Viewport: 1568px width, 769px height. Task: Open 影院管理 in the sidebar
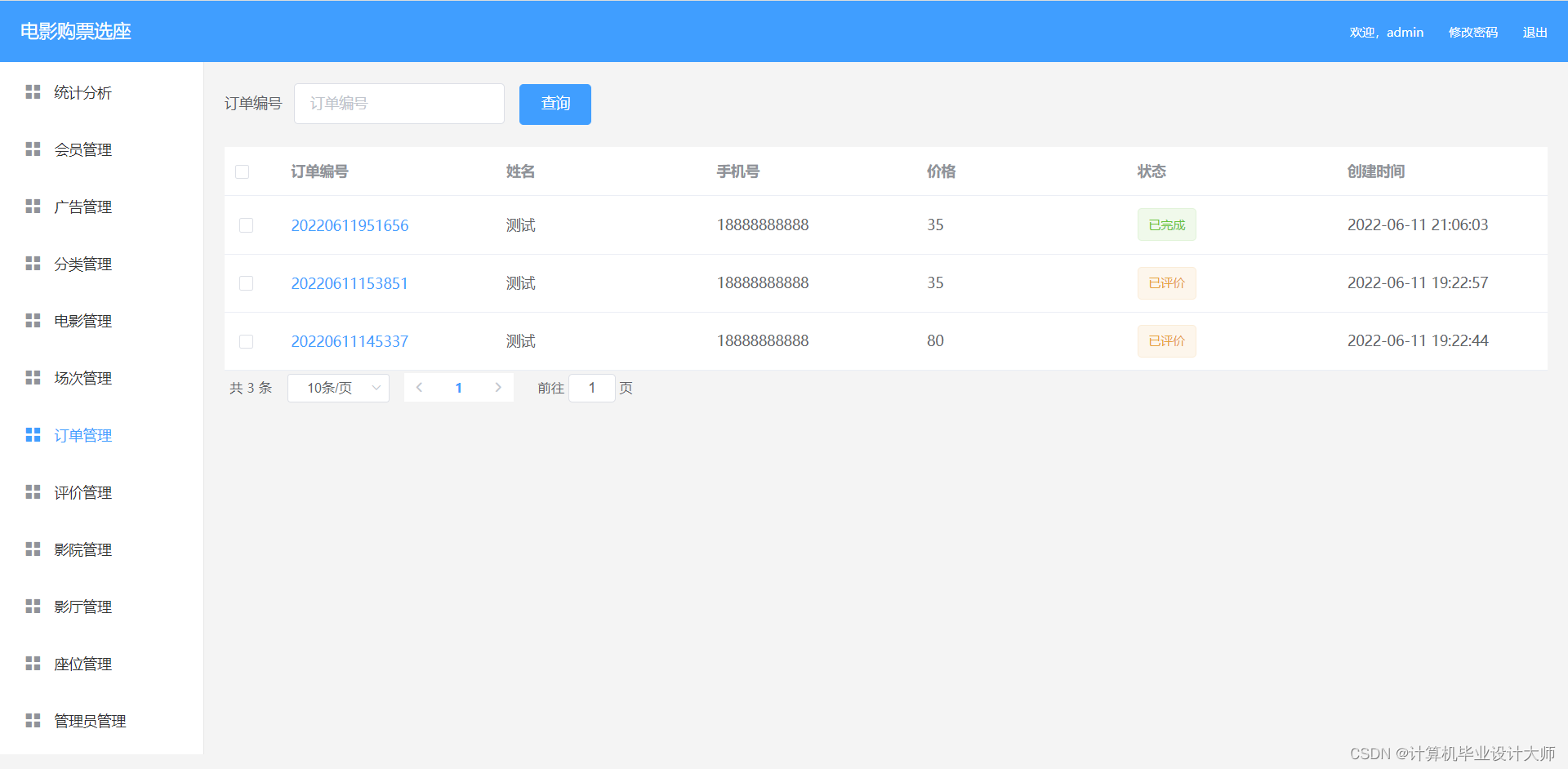pyautogui.click(x=82, y=550)
